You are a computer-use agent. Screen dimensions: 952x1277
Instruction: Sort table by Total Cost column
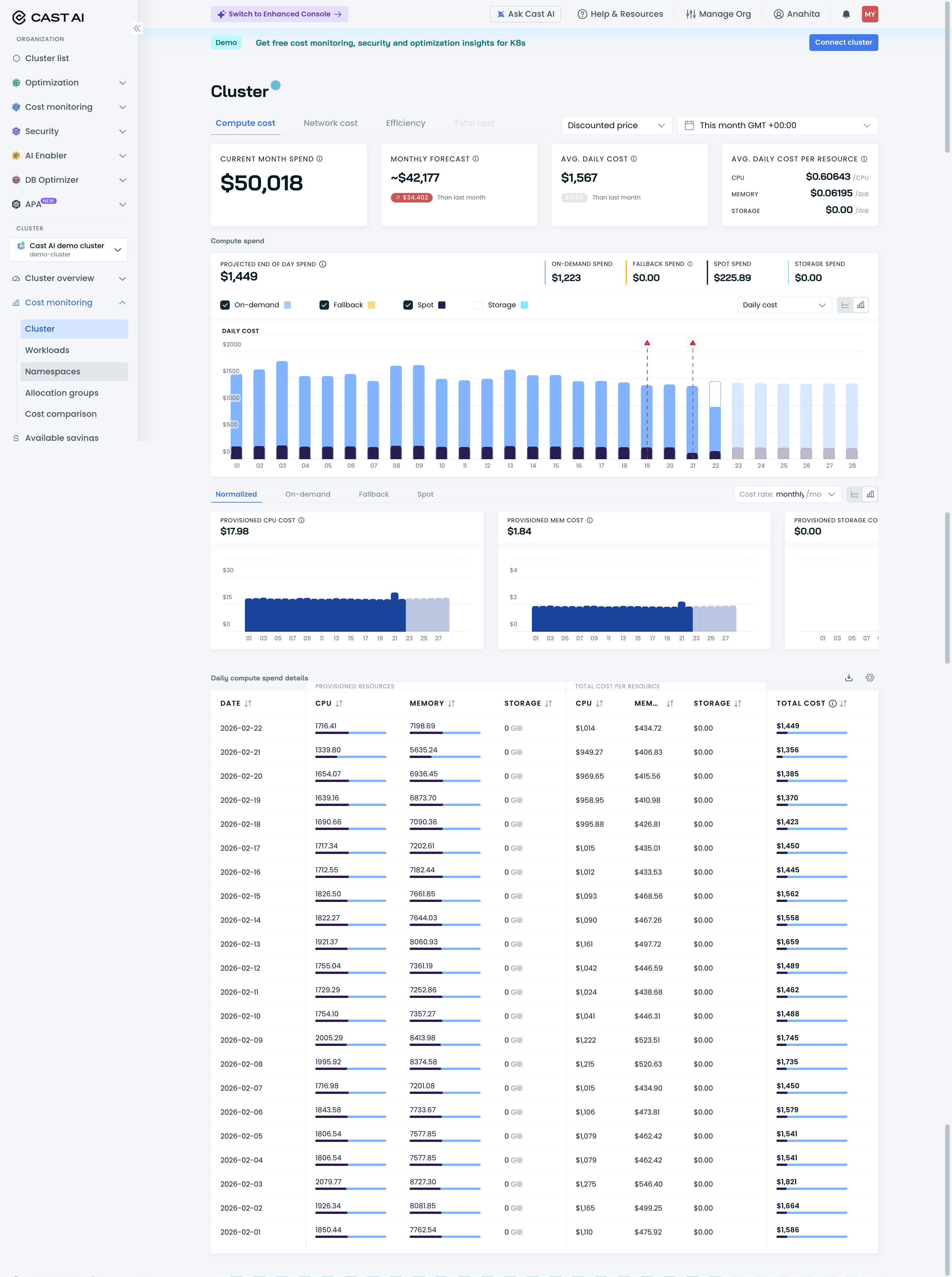tap(843, 704)
